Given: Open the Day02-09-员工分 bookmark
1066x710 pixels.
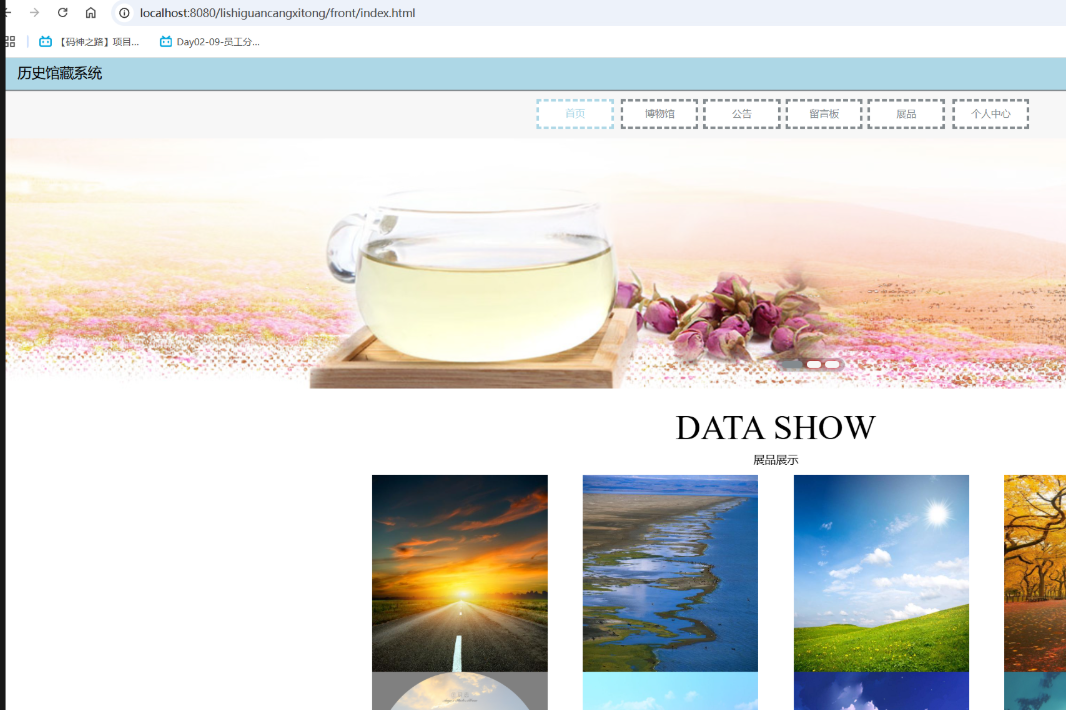Looking at the screenshot, I should [x=209, y=42].
